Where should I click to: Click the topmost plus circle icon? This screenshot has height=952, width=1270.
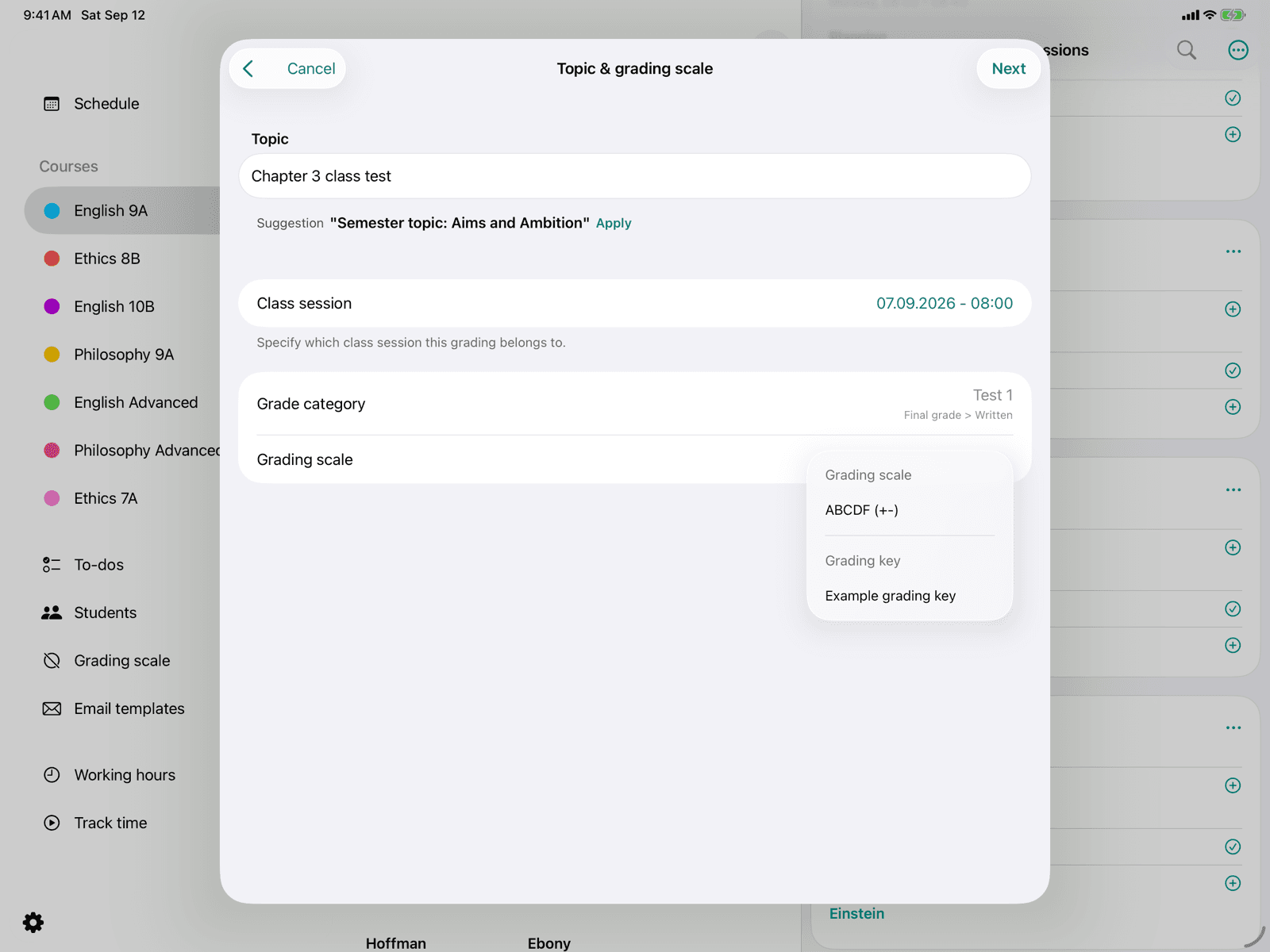(x=1233, y=135)
